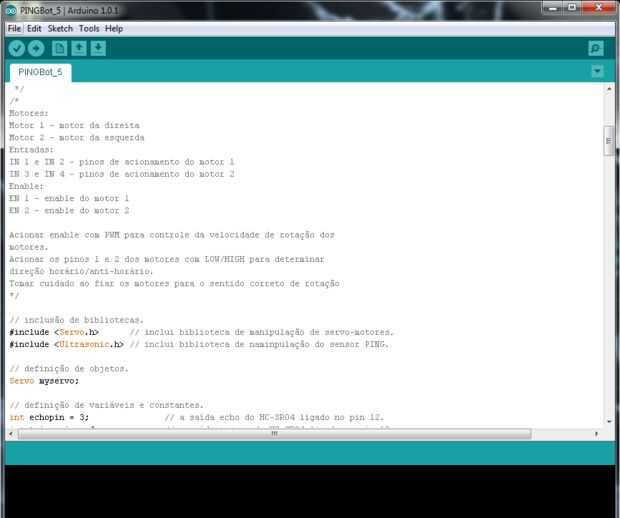Click the line '#include <Servo.h>'
Screen dimensions: 620x518
[54, 332]
